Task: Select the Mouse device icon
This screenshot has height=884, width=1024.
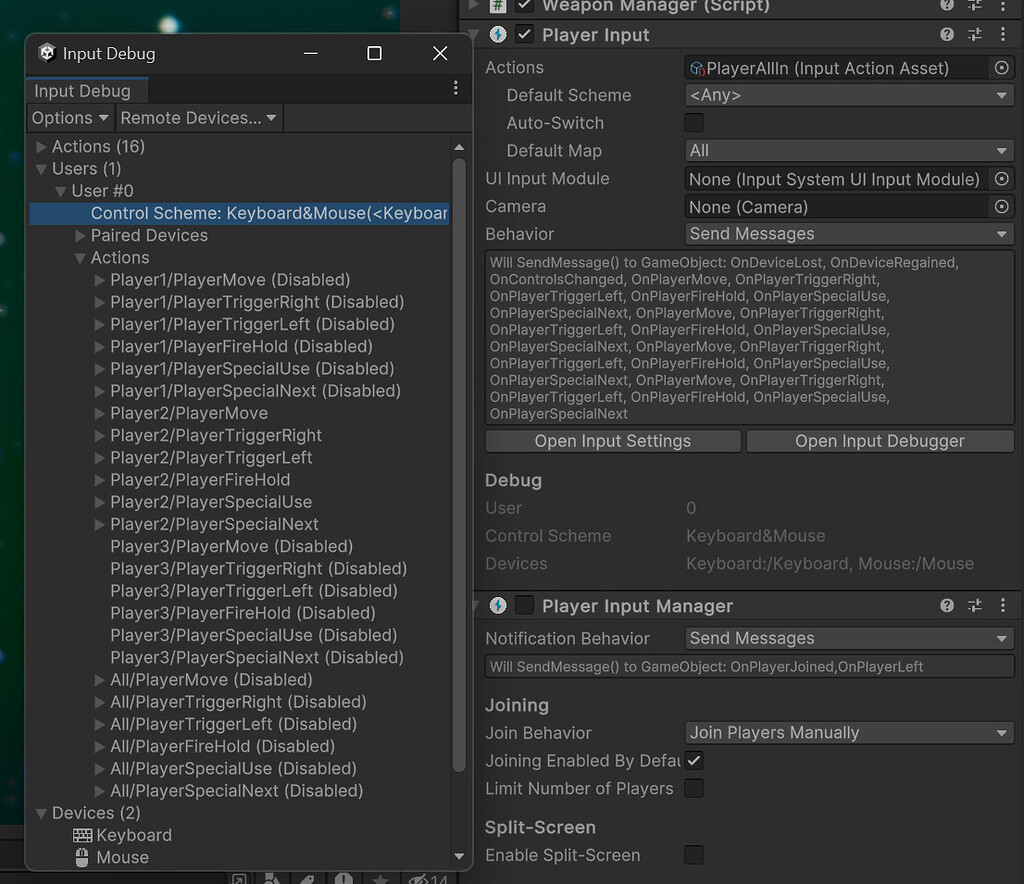Action: pyautogui.click(x=83, y=857)
